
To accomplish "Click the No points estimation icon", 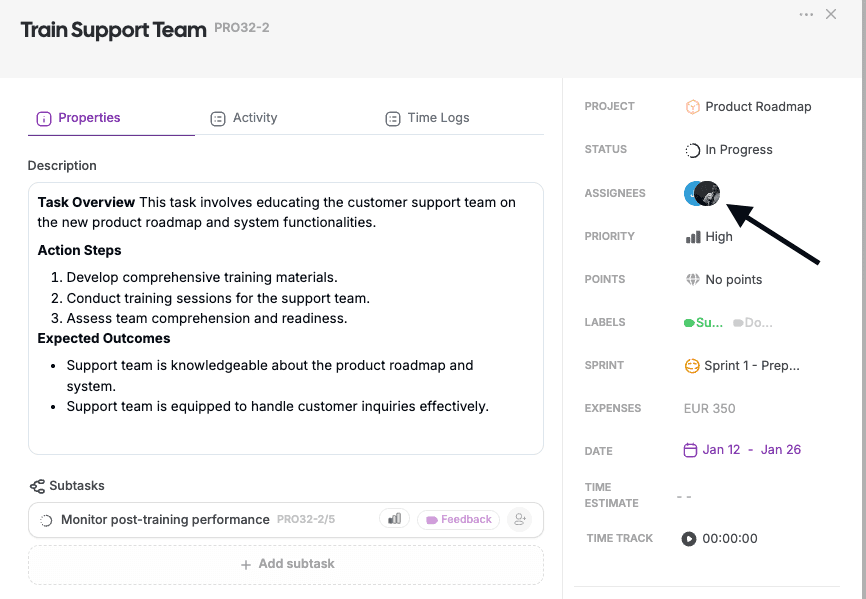I will click(691, 279).
